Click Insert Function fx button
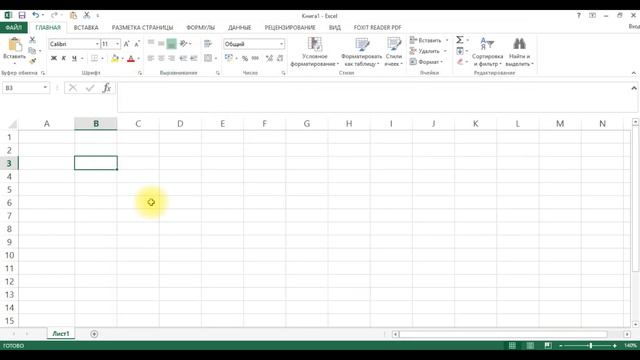Image resolution: width=640 pixels, height=360 pixels. click(x=107, y=88)
